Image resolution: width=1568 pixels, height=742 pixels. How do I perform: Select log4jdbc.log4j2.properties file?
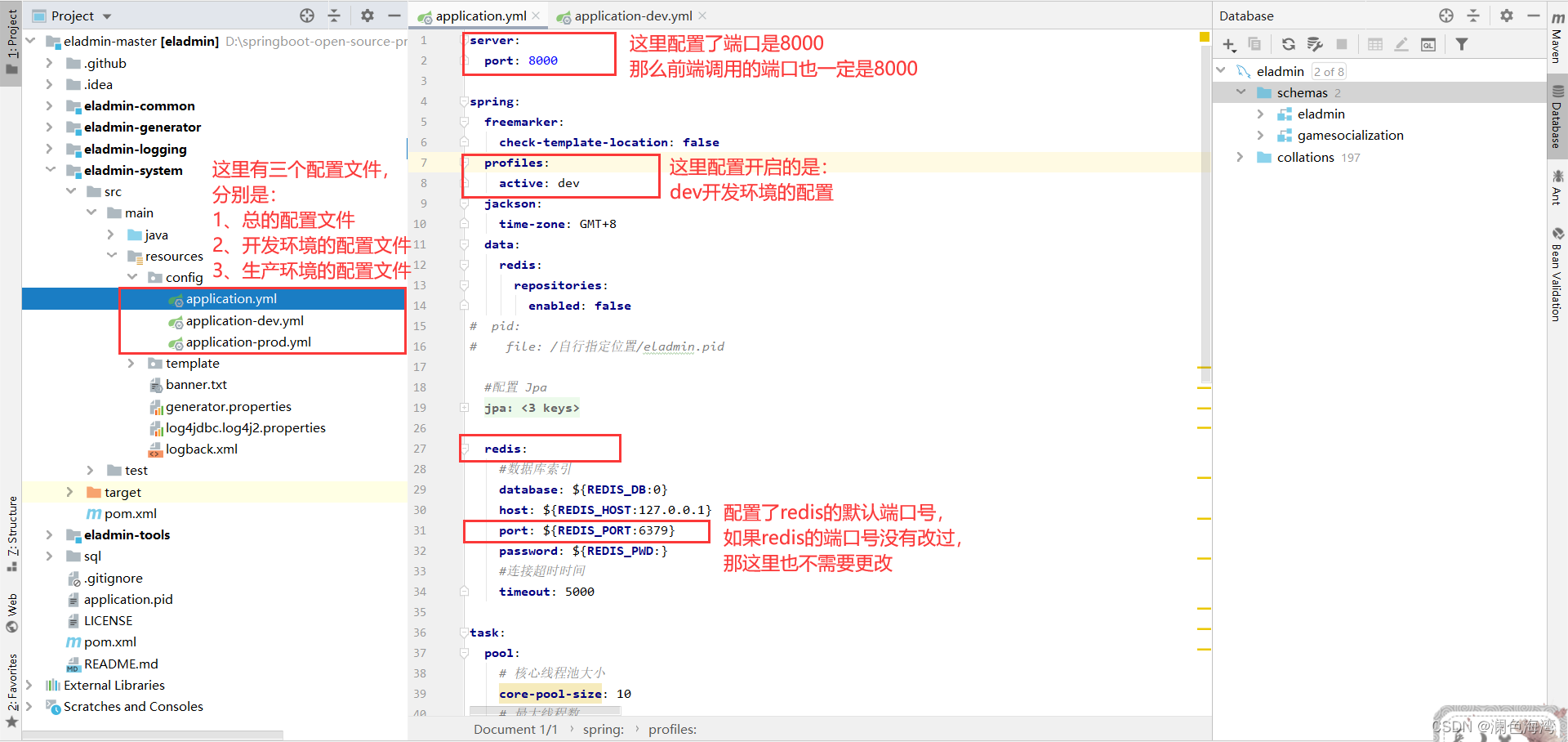pyautogui.click(x=246, y=428)
